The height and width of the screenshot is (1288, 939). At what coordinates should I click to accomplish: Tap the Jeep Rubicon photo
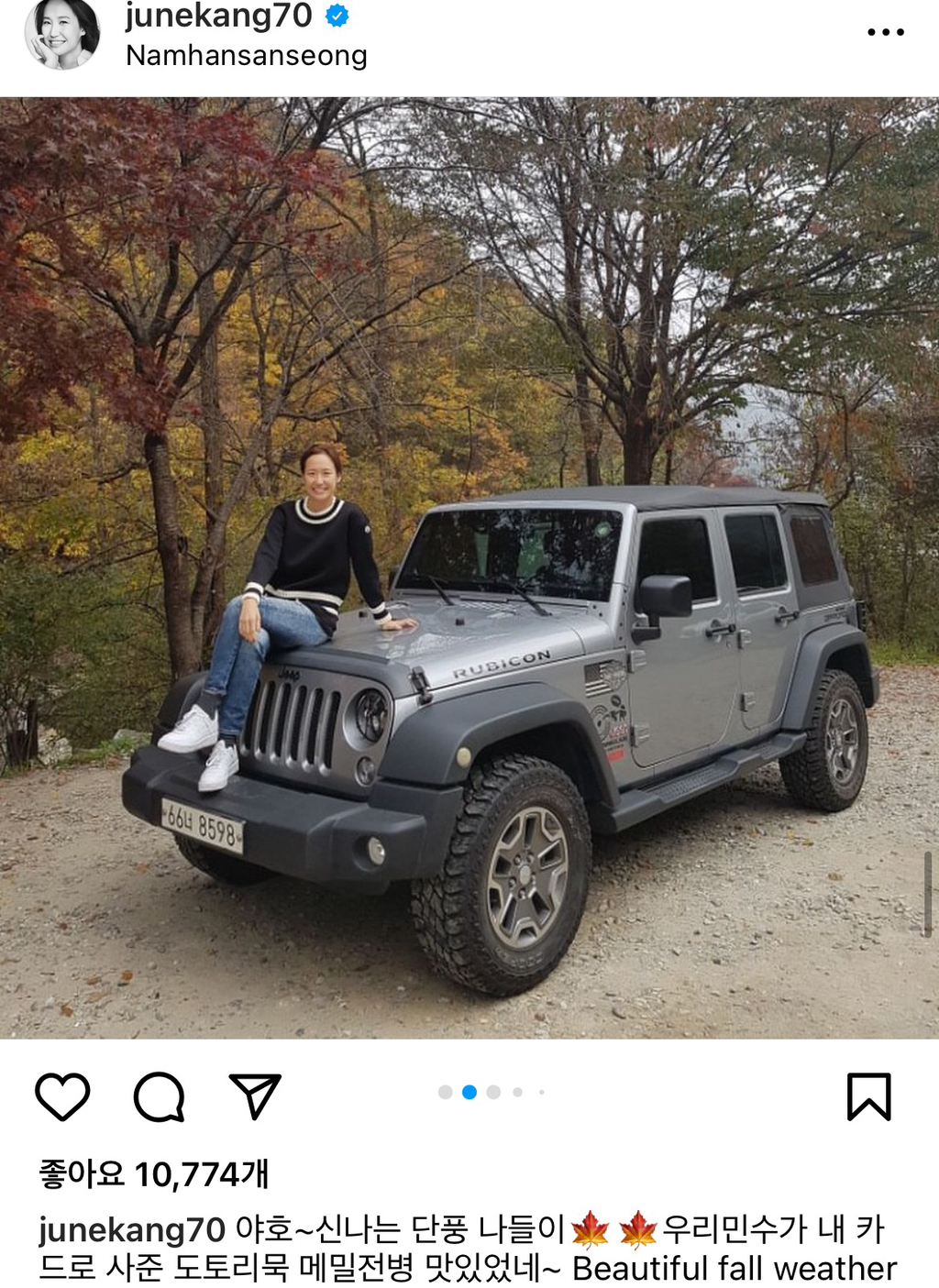tap(469, 567)
